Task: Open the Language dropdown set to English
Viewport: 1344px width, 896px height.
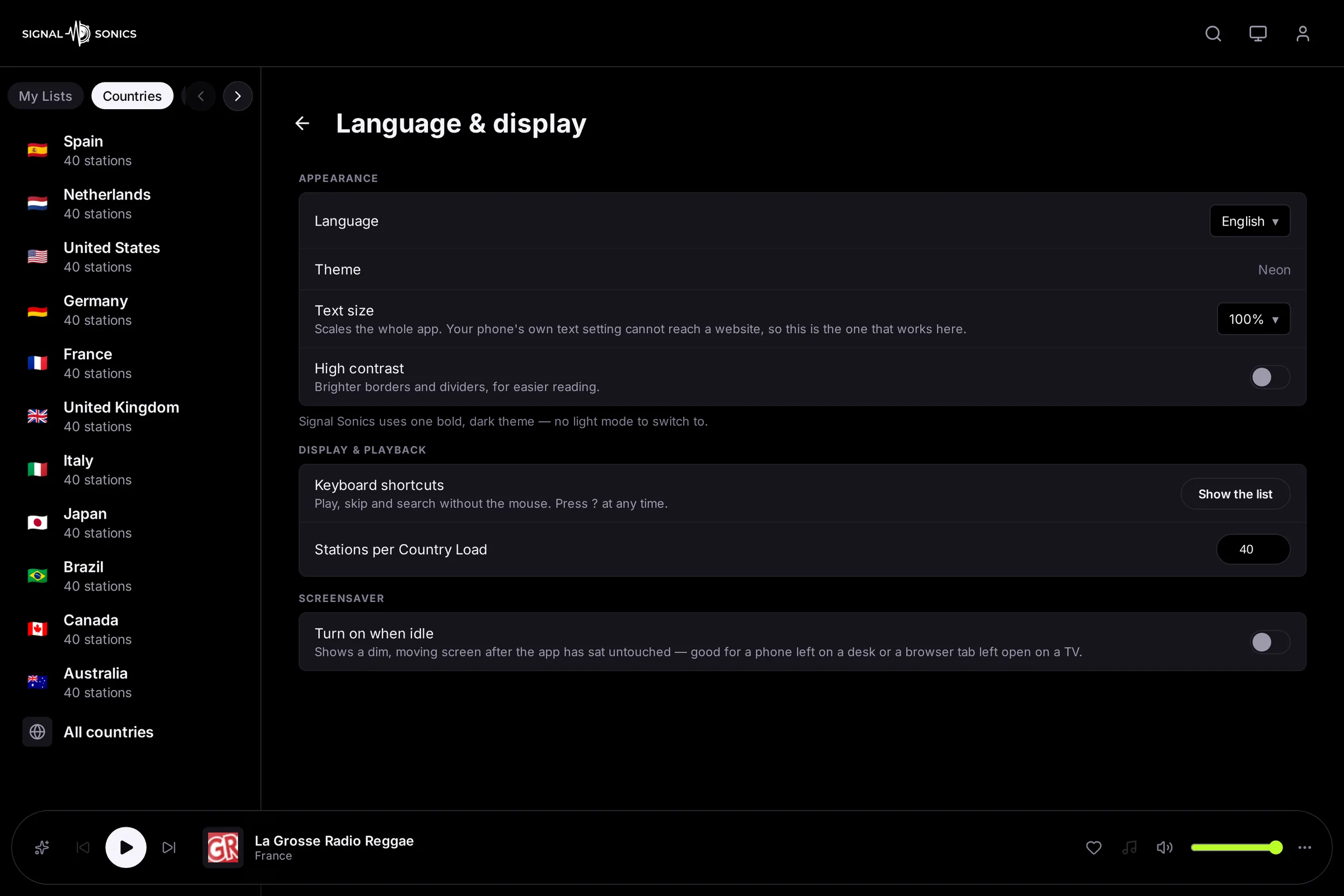Action: (1250, 221)
